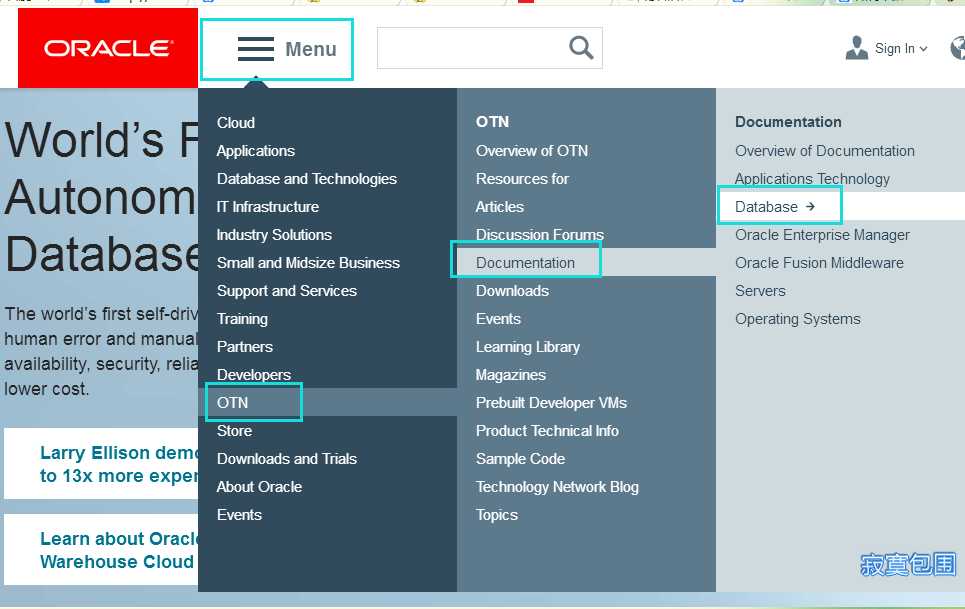Open Database and Technologies menu item

[306, 179]
